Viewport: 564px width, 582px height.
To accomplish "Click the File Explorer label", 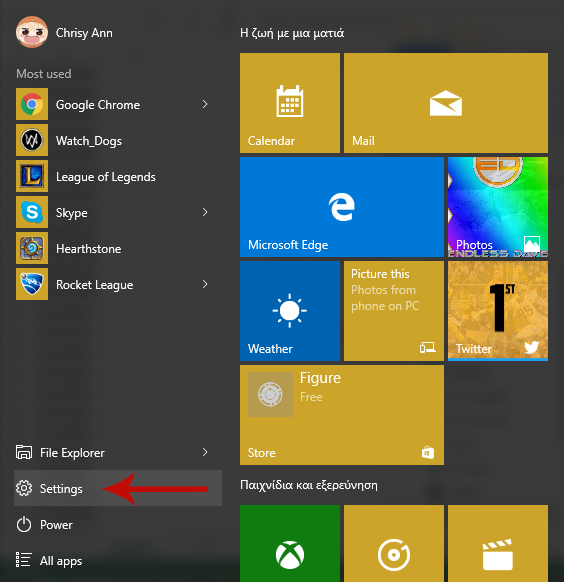I will click(72, 453).
